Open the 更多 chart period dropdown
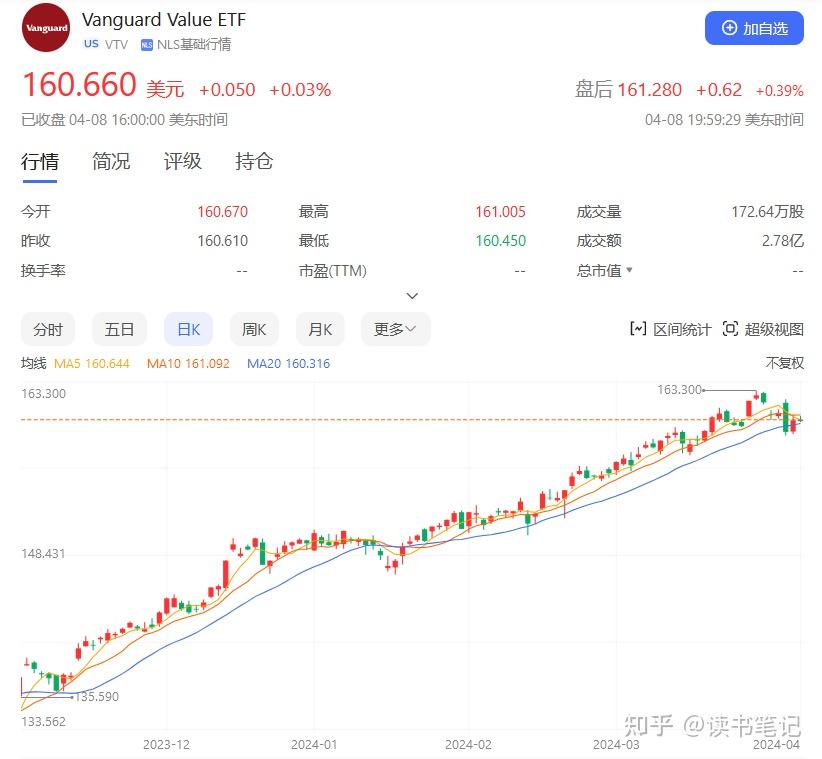822x759 pixels. tap(395, 329)
